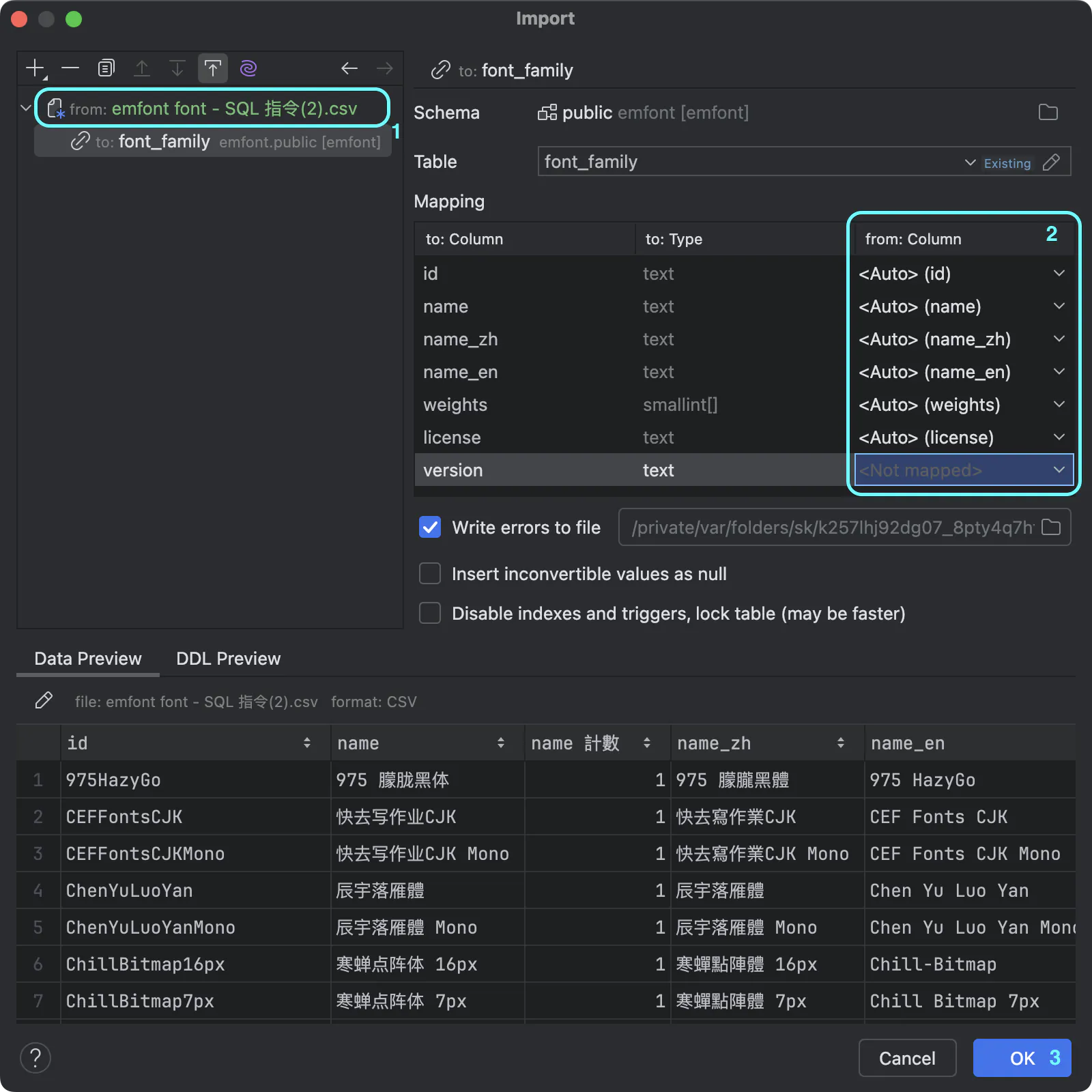Click the add source plus icon
The image size is (1092, 1092).
coord(35,68)
